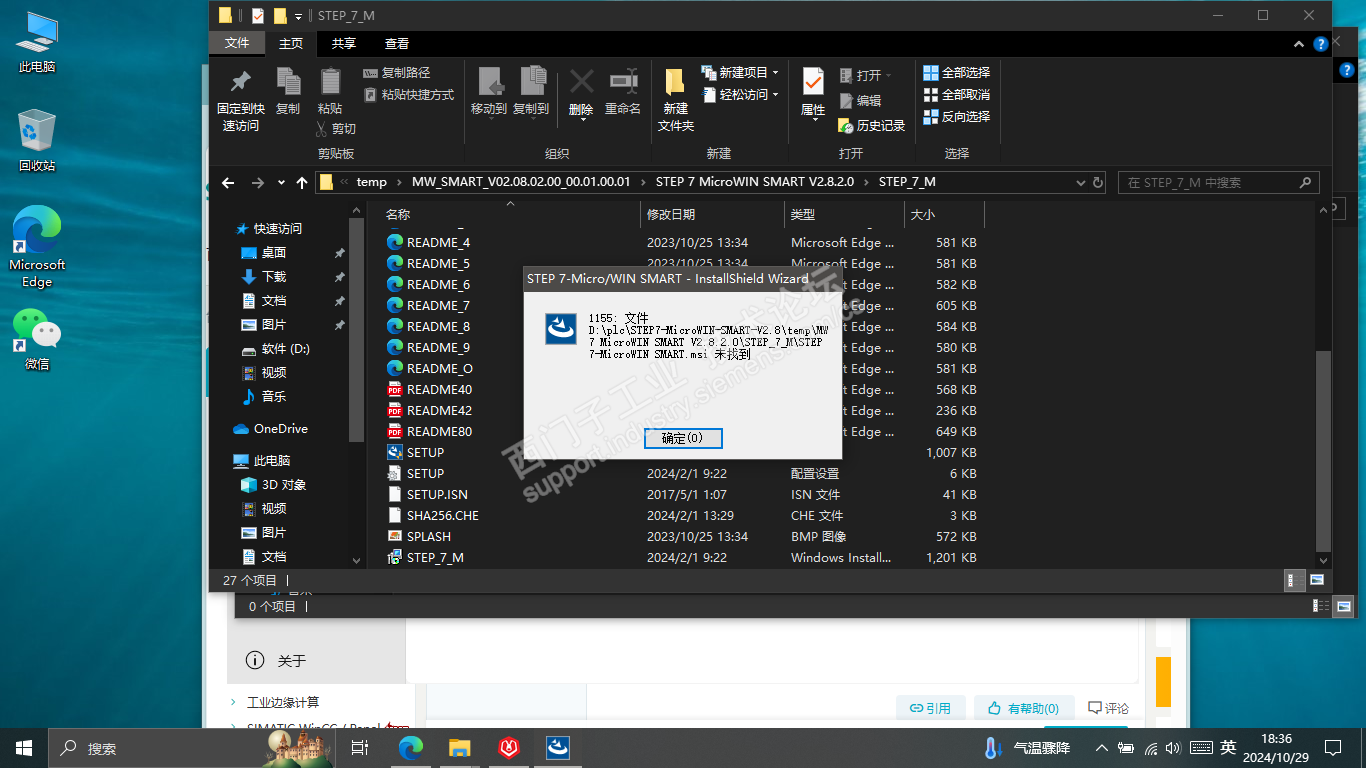
Task: Open Microsoft Edge from the taskbar
Action: click(x=411, y=747)
